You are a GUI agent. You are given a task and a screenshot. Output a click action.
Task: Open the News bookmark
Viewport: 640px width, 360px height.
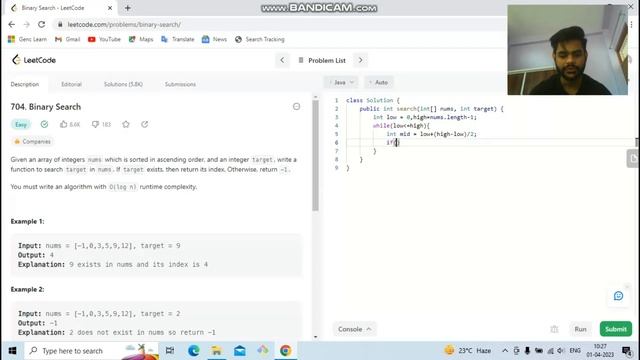pyautogui.click(x=215, y=39)
